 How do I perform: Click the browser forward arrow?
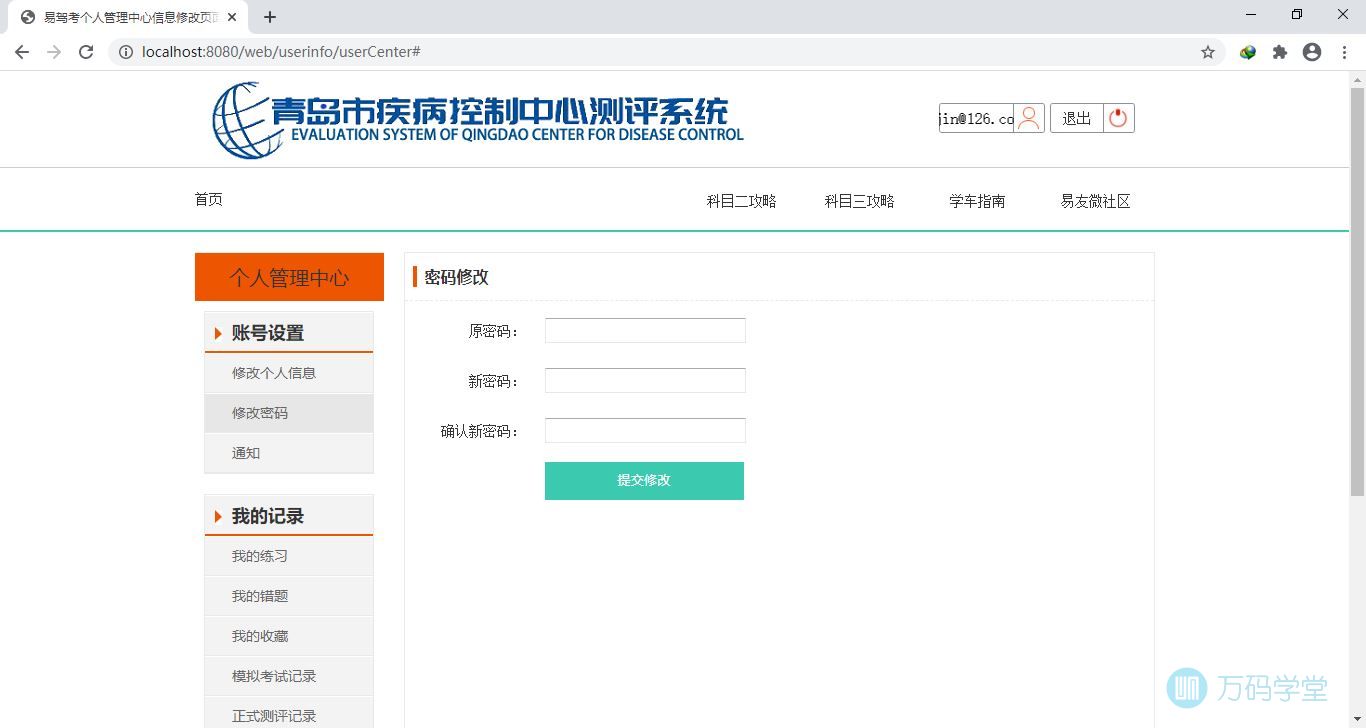point(54,52)
